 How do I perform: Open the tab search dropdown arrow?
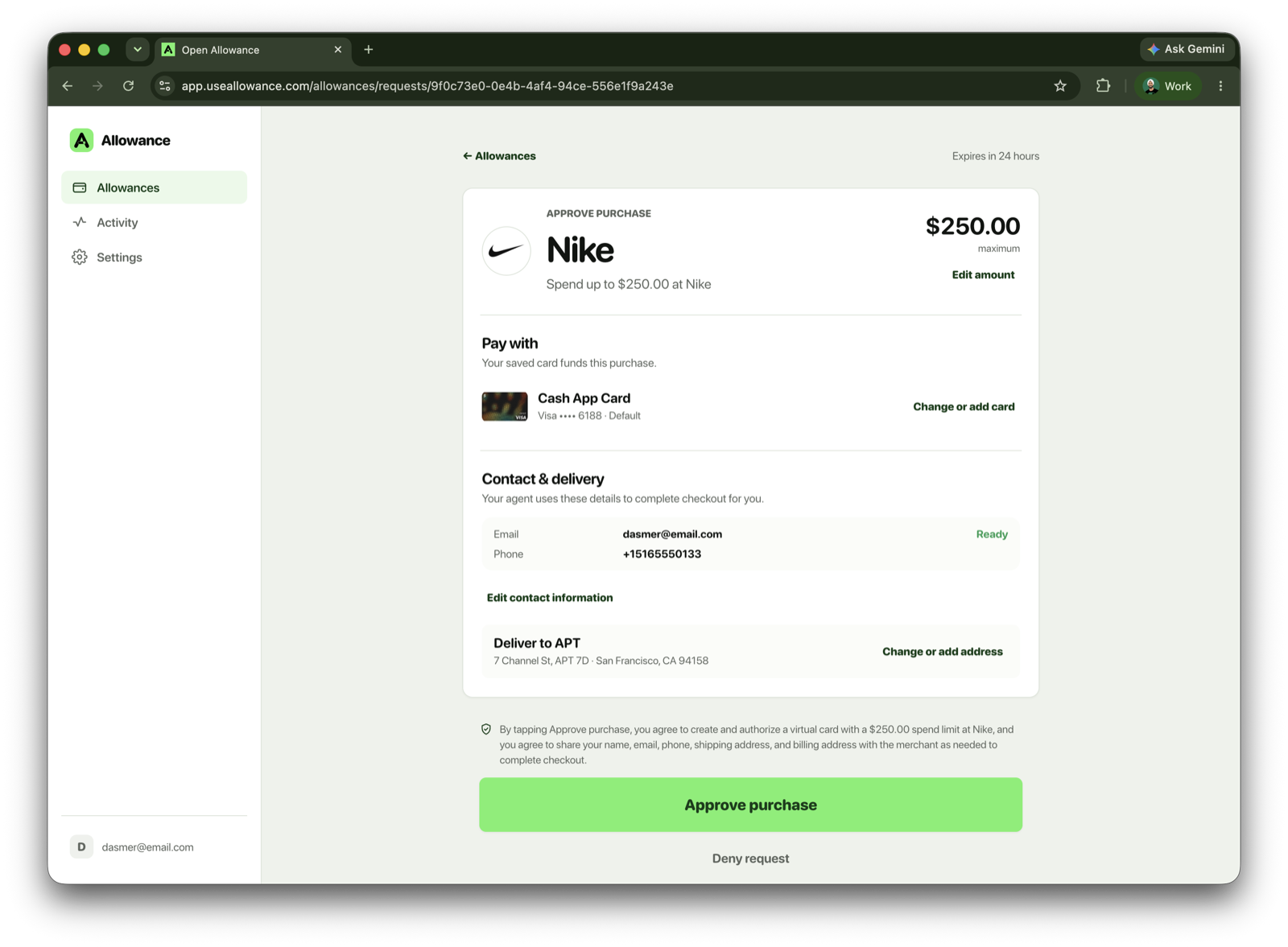[138, 49]
